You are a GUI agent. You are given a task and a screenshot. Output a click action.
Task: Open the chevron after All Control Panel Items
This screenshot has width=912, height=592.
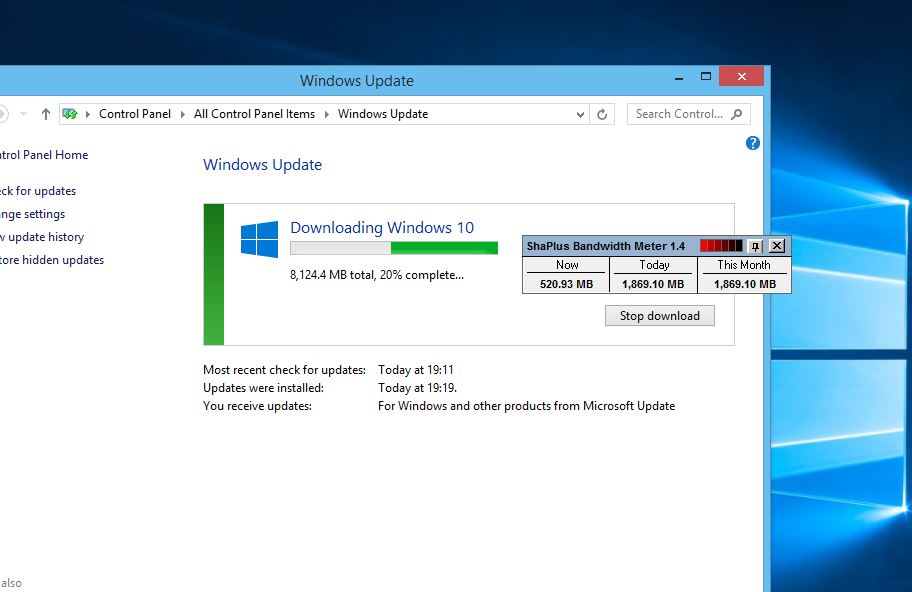click(x=325, y=113)
